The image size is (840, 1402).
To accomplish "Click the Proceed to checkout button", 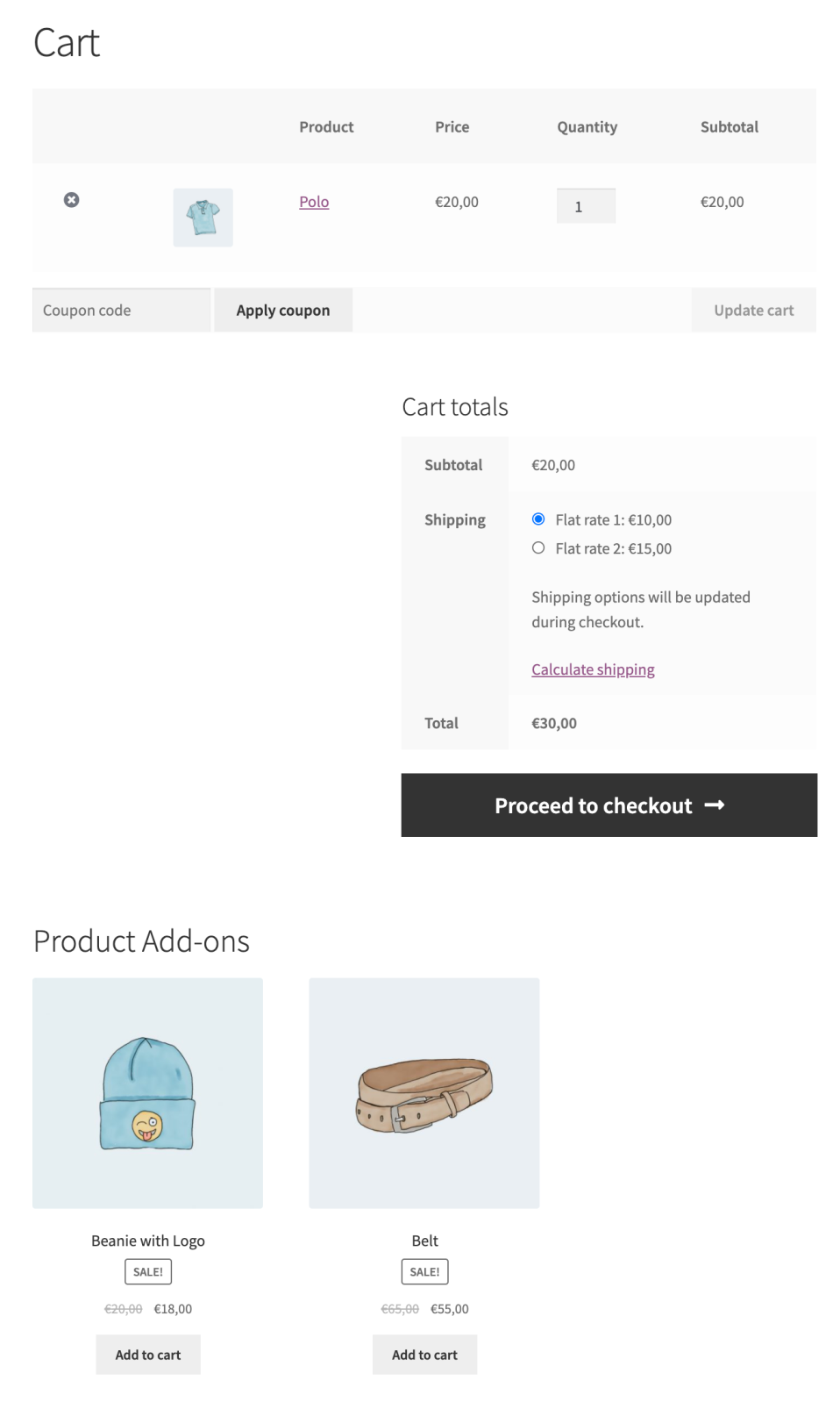I will (x=609, y=805).
